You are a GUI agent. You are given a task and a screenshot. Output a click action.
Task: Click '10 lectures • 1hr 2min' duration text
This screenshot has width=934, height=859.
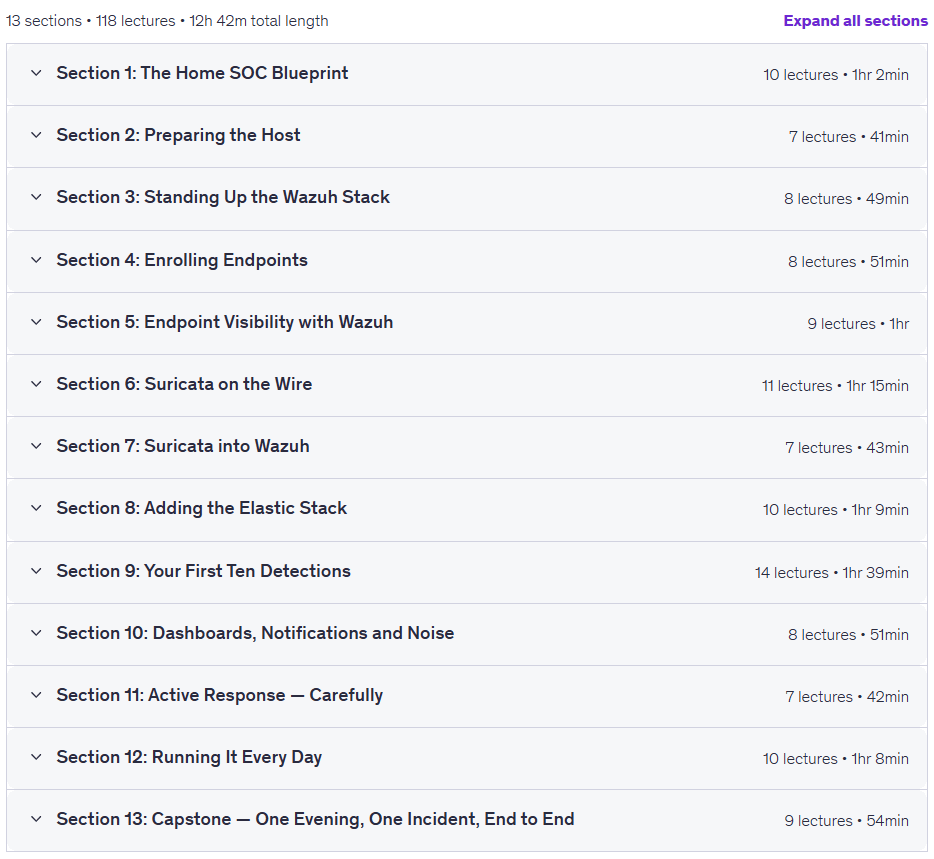click(836, 75)
